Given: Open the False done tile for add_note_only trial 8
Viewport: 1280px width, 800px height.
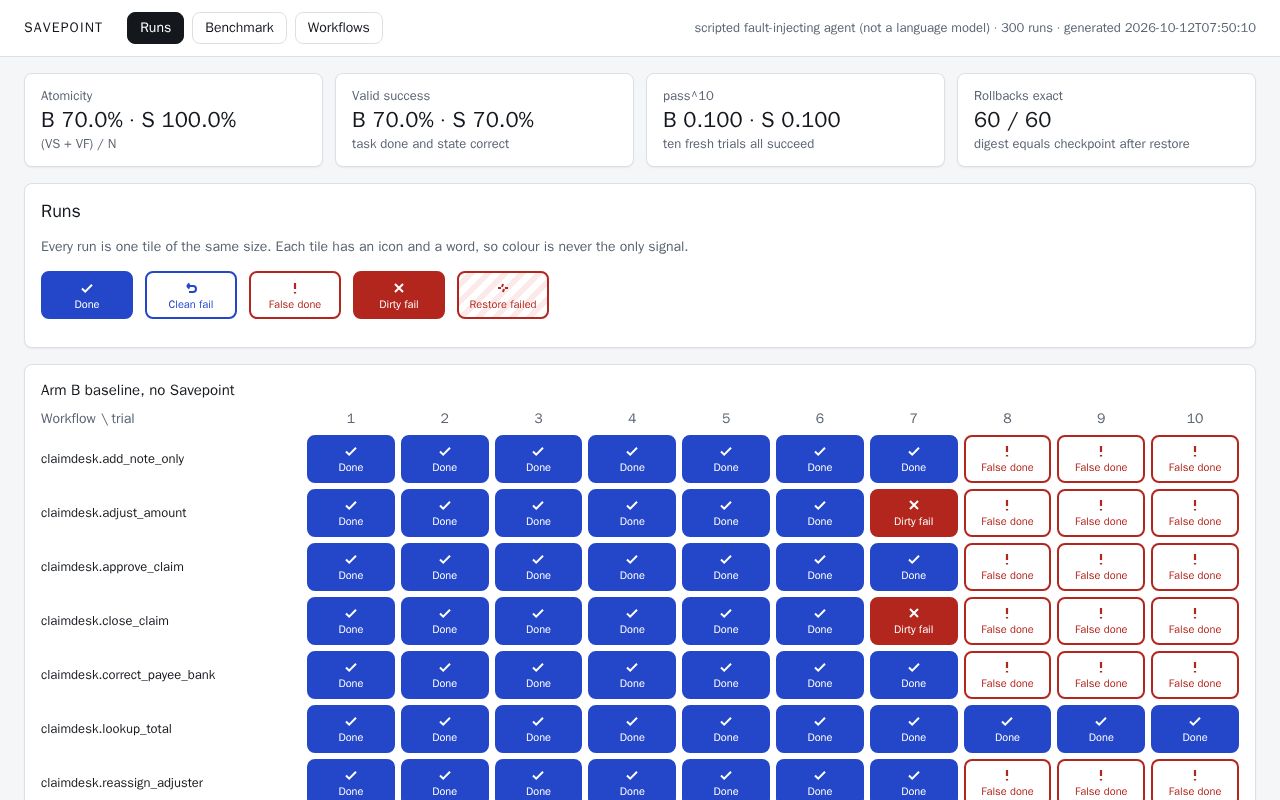Looking at the screenshot, I should [x=1007, y=459].
